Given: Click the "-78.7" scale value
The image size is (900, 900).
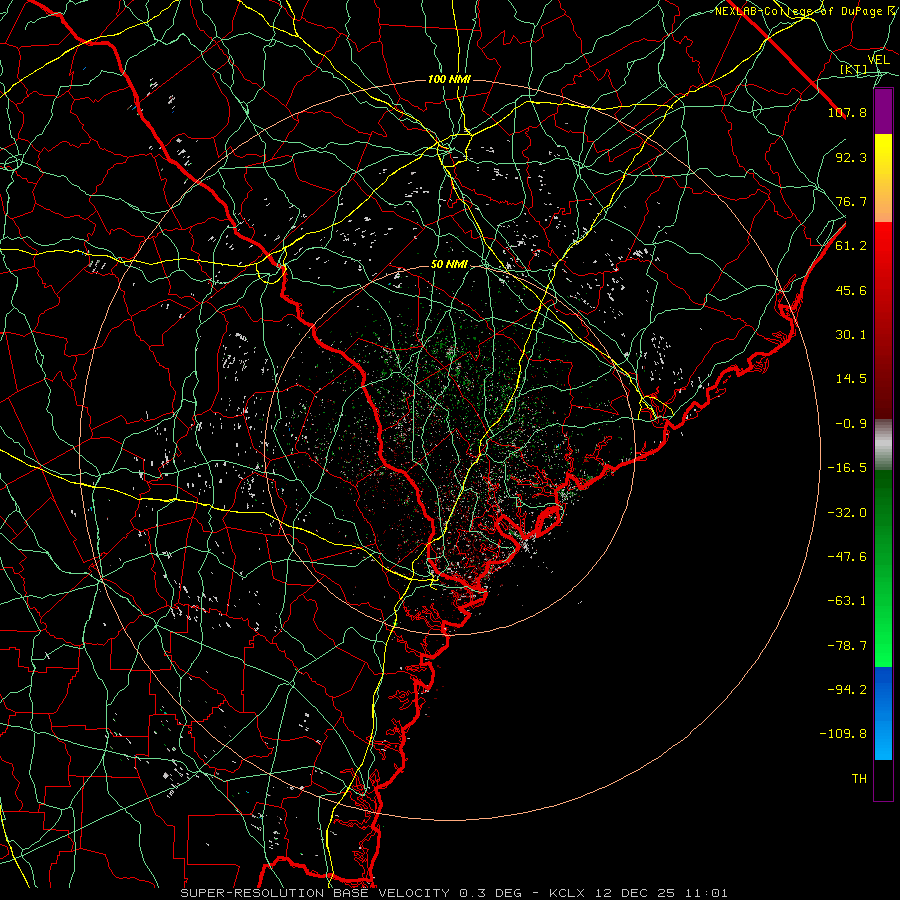Looking at the screenshot, I should (x=847, y=646).
